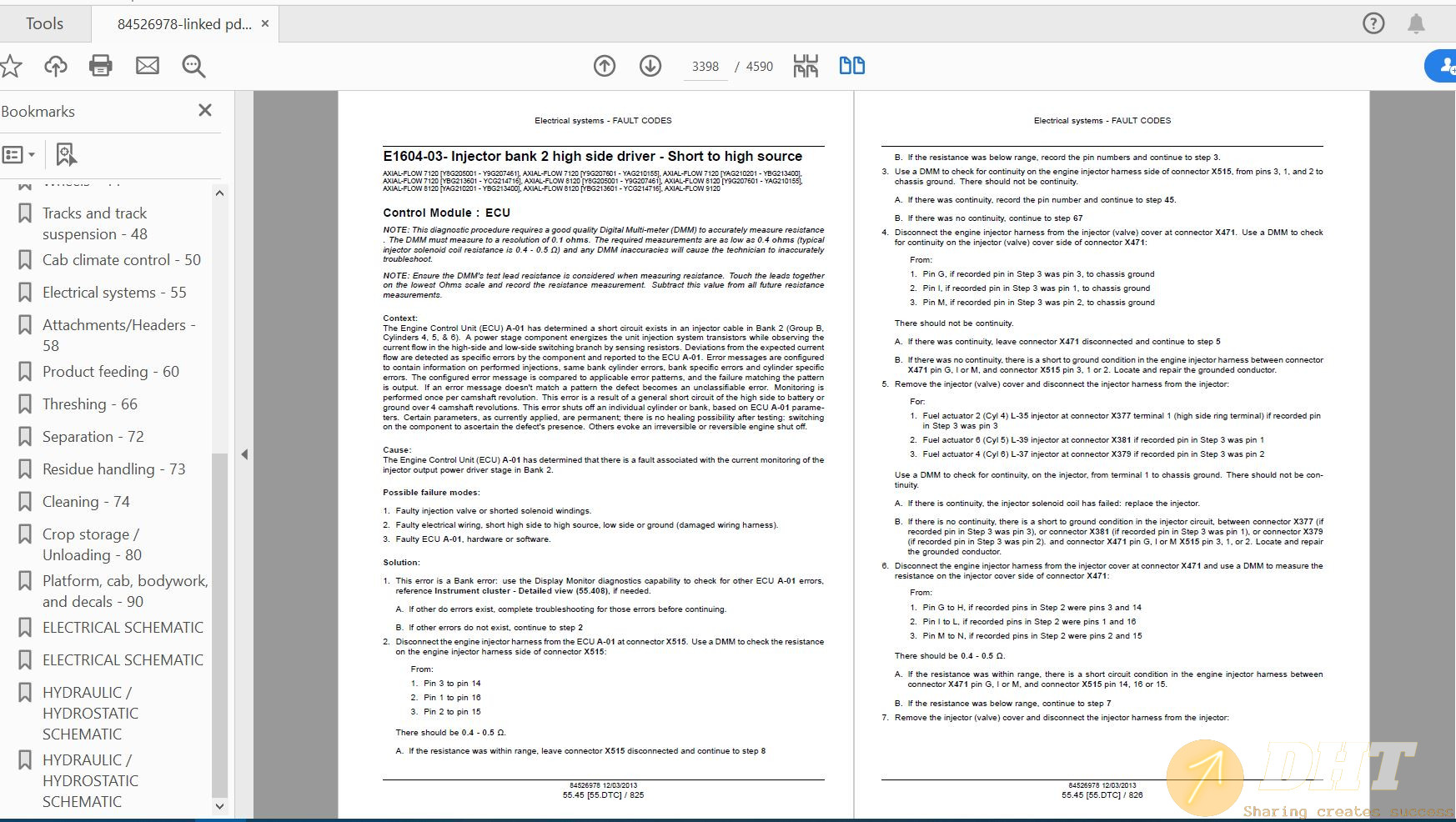
Task: Open bookmark Attachments/Headers - 58
Action: 119,335
